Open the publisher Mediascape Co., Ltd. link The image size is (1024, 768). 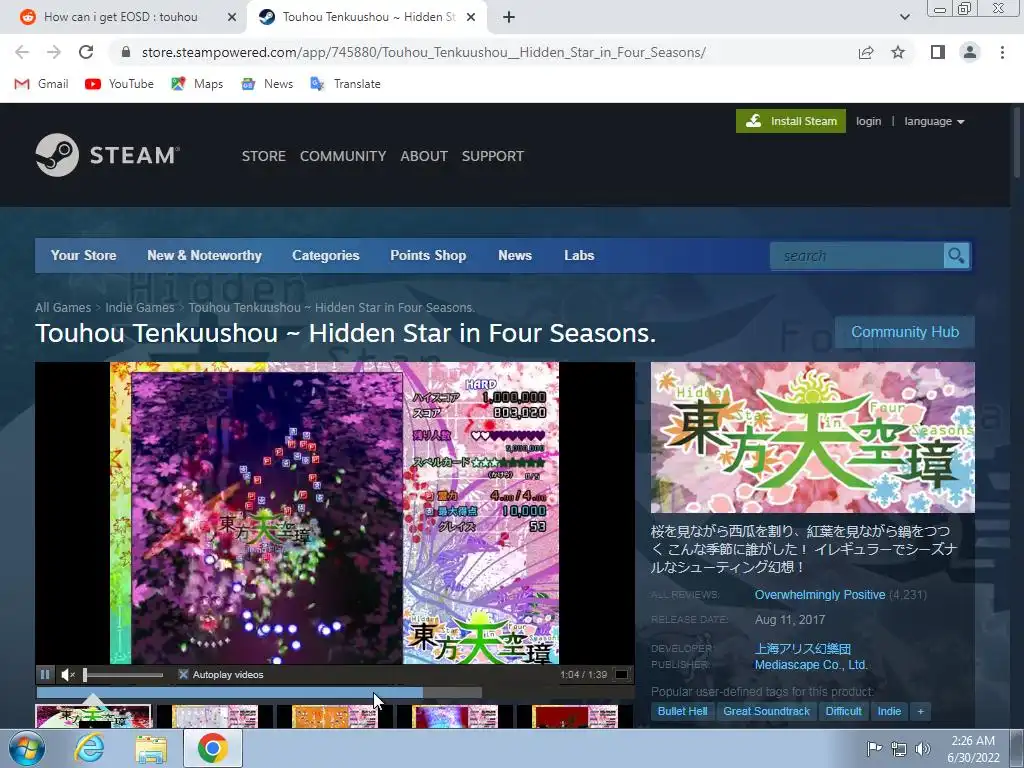pyautogui.click(x=810, y=665)
